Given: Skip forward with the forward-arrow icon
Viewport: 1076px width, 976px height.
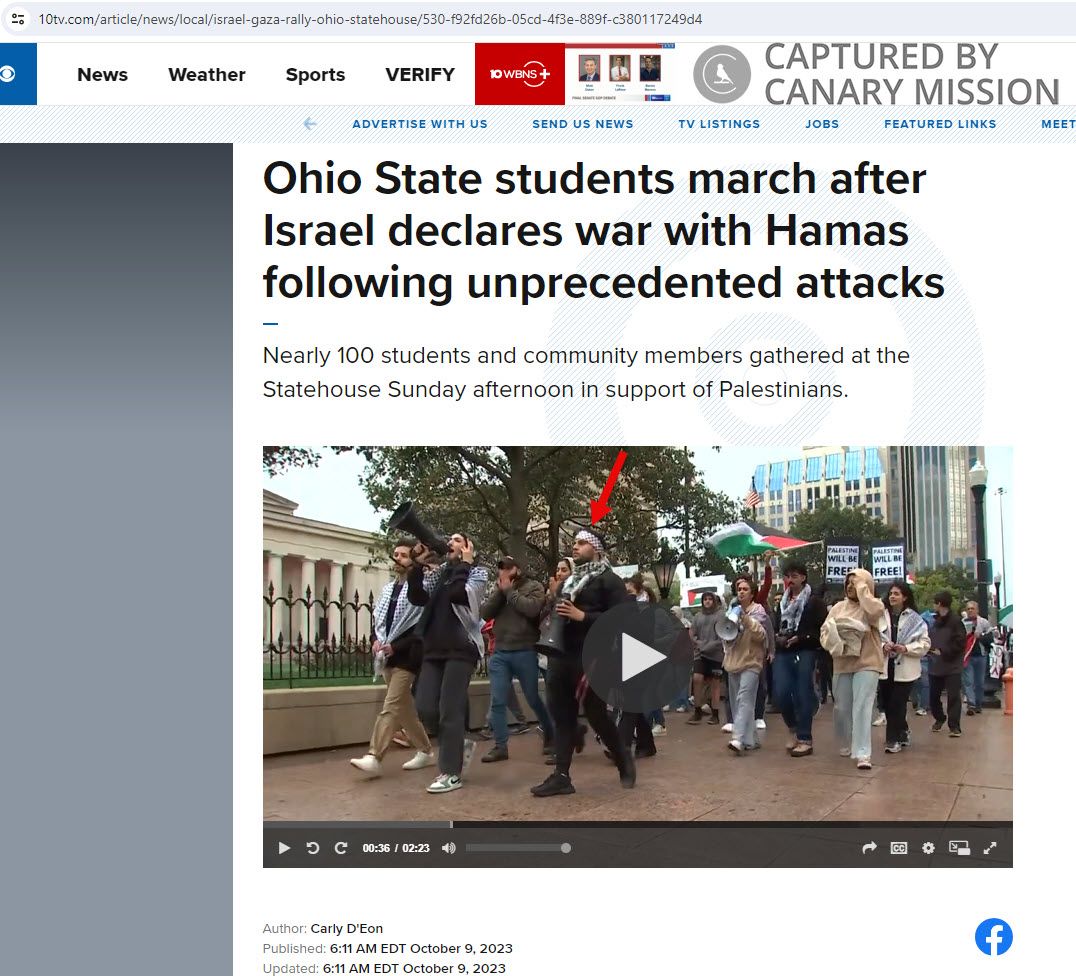Looking at the screenshot, I should pos(340,848).
